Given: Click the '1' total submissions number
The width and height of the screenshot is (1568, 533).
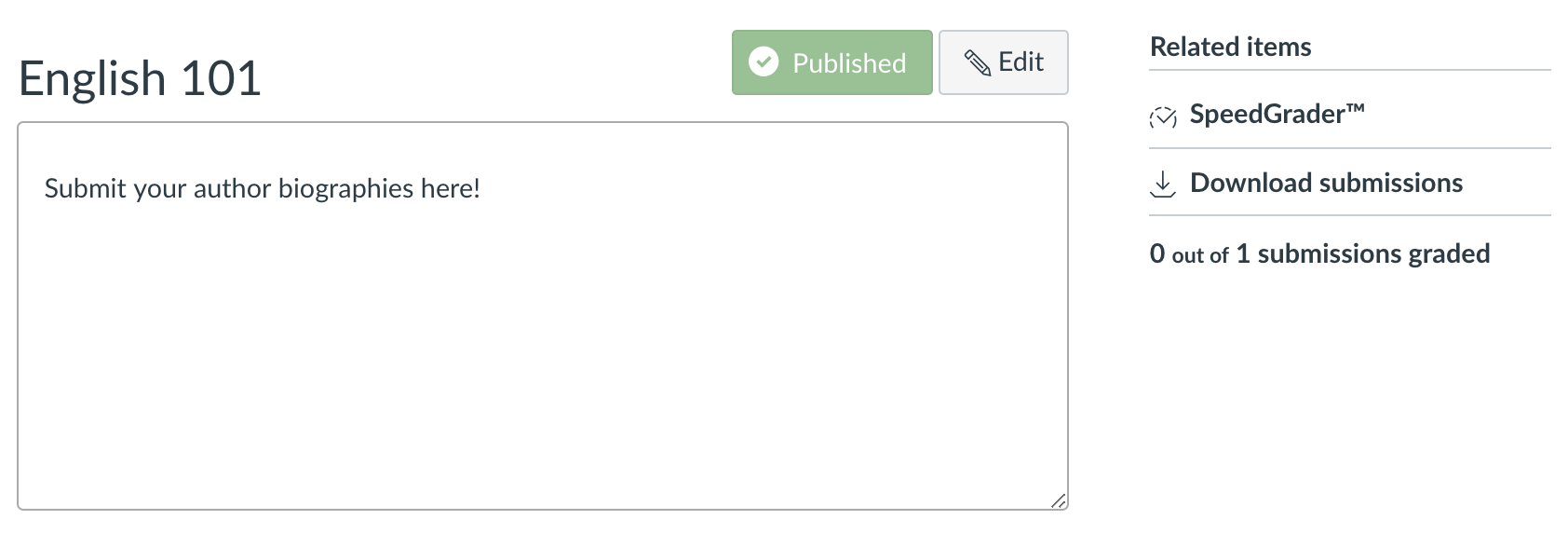Looking at the screenshot, I should [1242, 253].
